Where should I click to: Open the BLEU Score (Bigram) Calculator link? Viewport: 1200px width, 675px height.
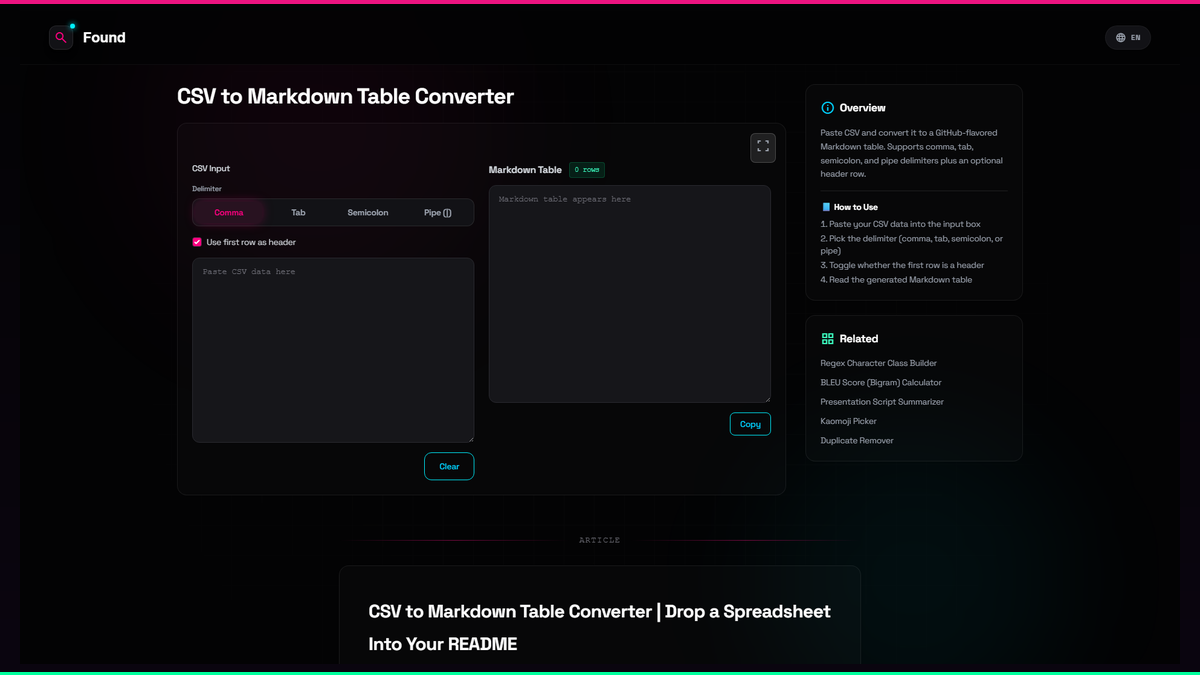pos(881,382)
